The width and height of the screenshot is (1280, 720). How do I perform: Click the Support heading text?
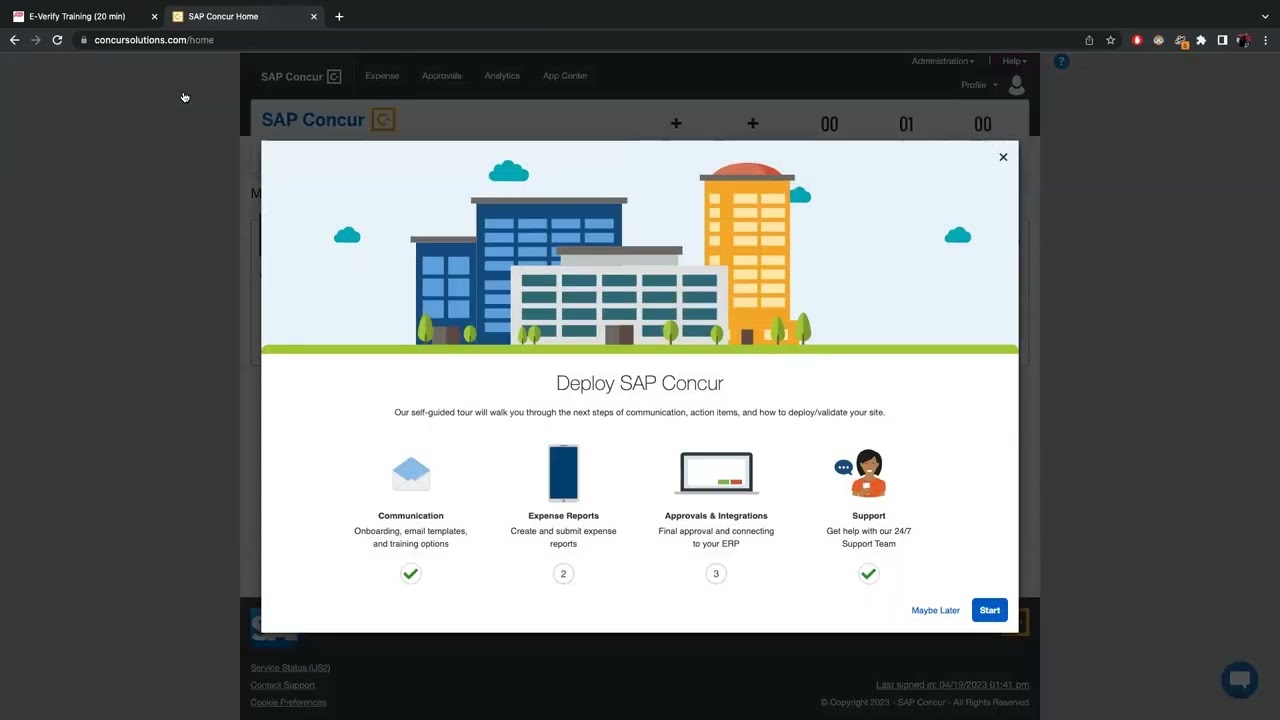pyautogui.click(x=868, y=516)
